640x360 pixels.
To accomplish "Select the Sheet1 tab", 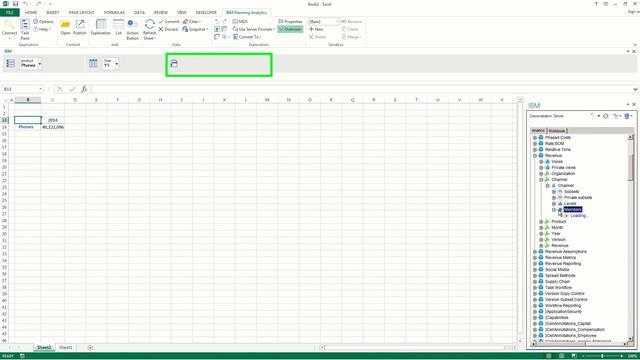I will (x=66, y=348).
